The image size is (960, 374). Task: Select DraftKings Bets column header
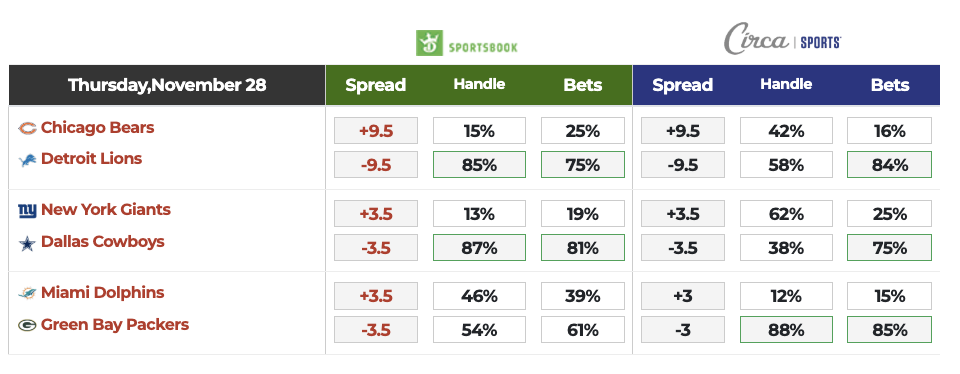[x=583, y=85]
